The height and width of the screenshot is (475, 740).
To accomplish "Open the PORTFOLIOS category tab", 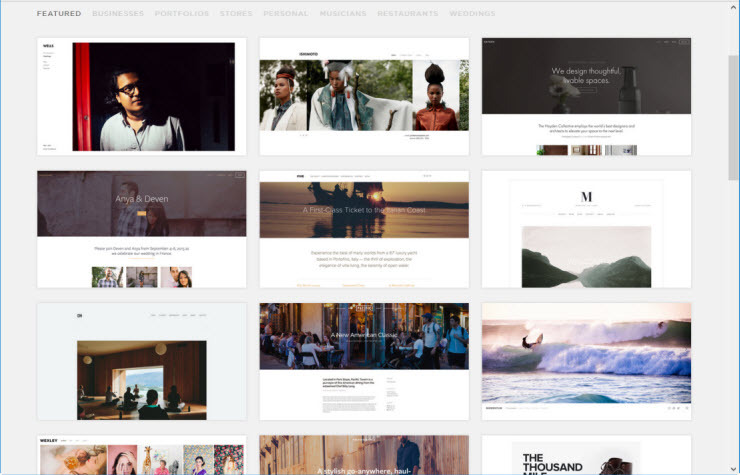I will pos(182,14).
